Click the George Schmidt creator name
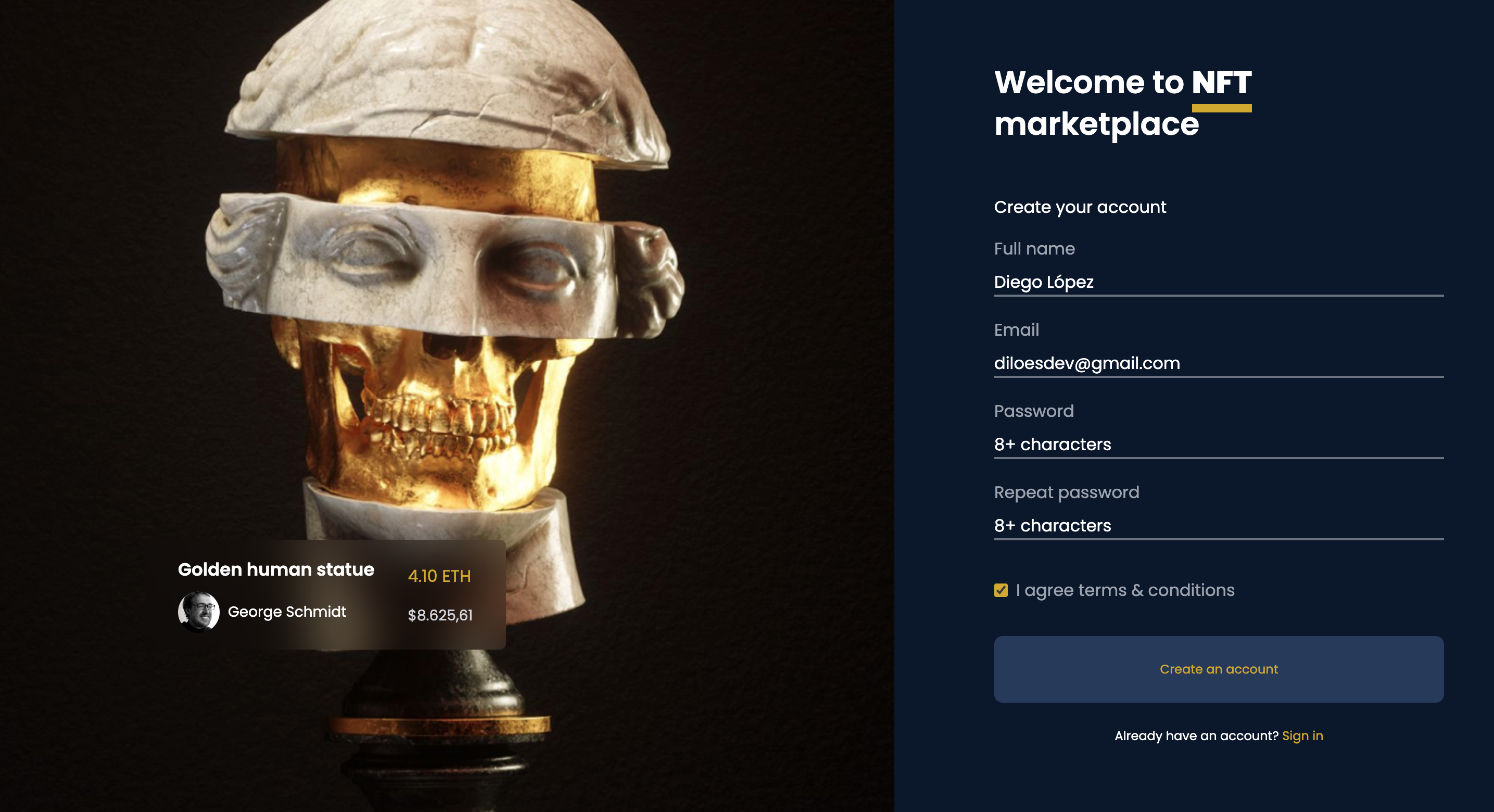 pos(286,612)
